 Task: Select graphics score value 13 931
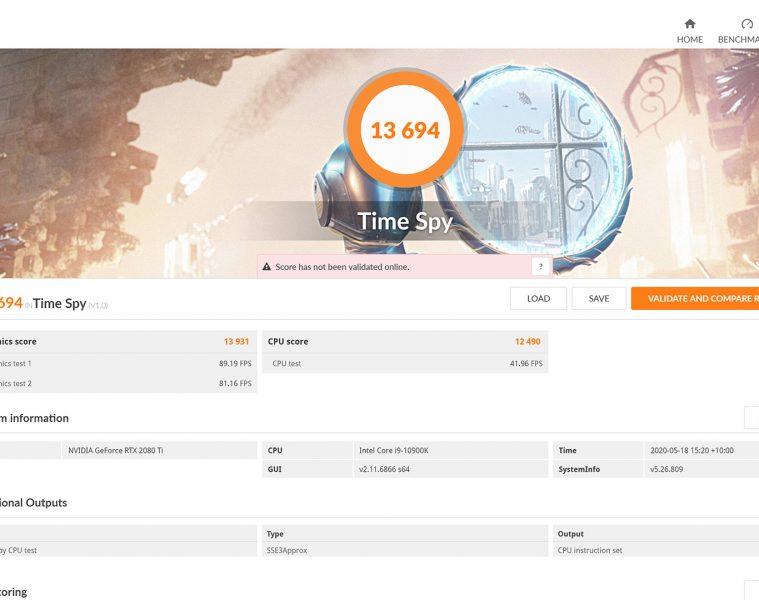tap(236, 342)
